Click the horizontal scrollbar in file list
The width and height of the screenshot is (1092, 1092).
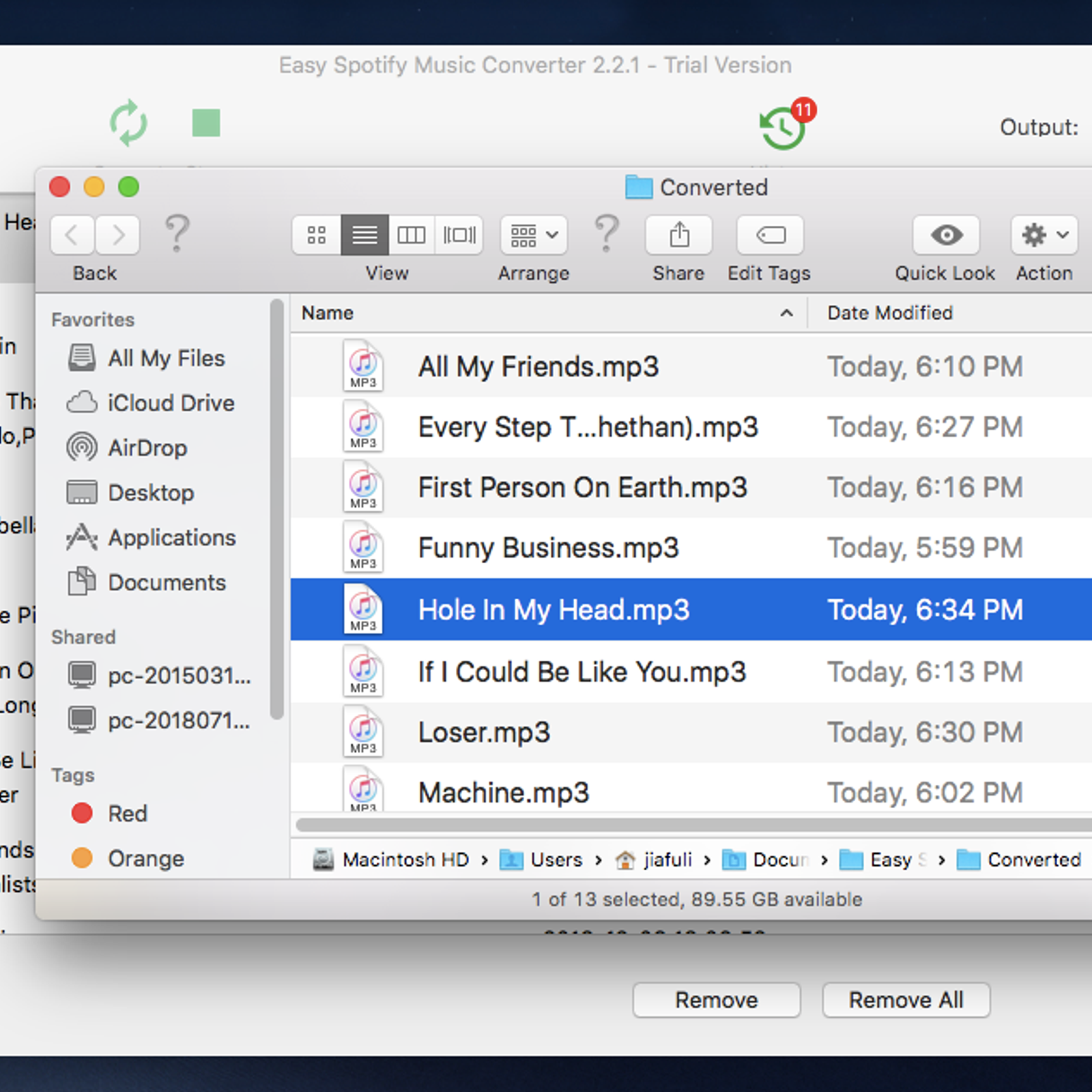pos(693,825)
